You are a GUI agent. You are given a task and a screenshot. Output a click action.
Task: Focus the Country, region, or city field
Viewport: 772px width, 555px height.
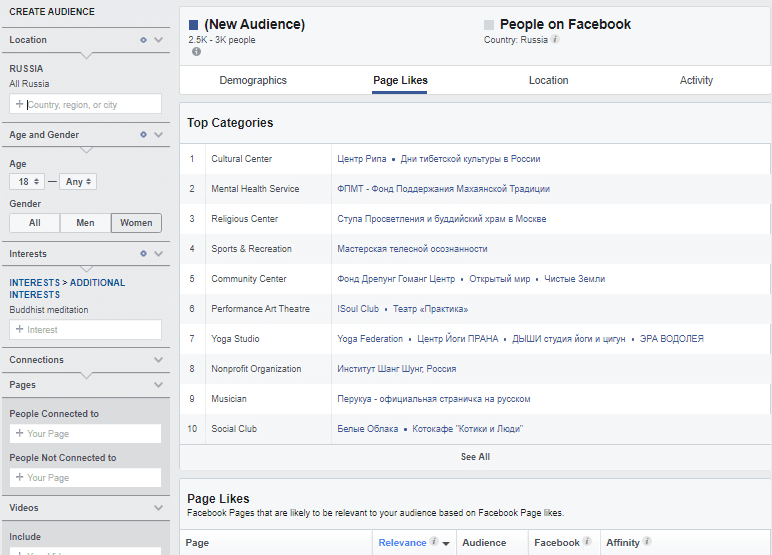[x=85, y=104]
